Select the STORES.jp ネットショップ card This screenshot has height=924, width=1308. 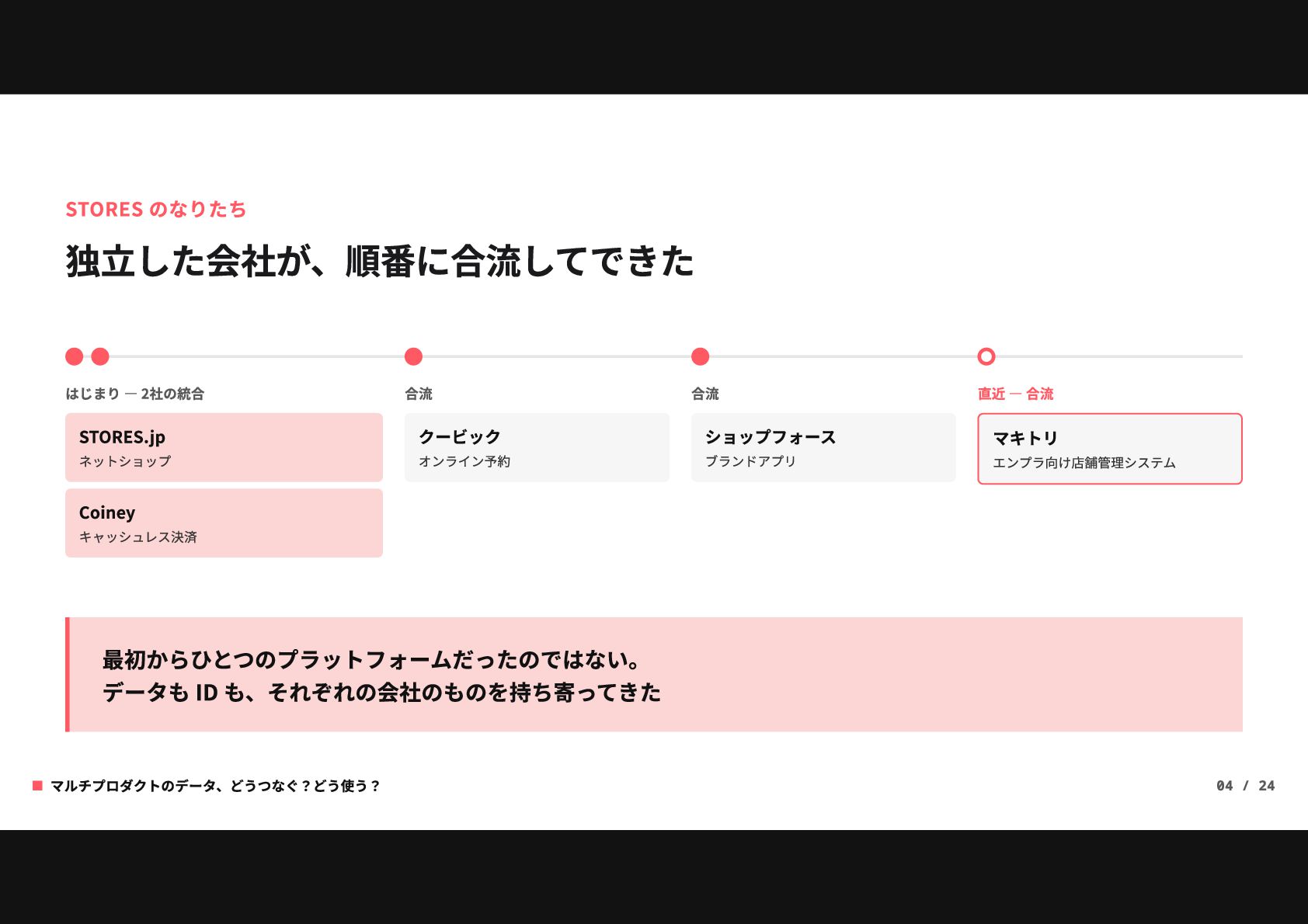click(x=224, y=447)
